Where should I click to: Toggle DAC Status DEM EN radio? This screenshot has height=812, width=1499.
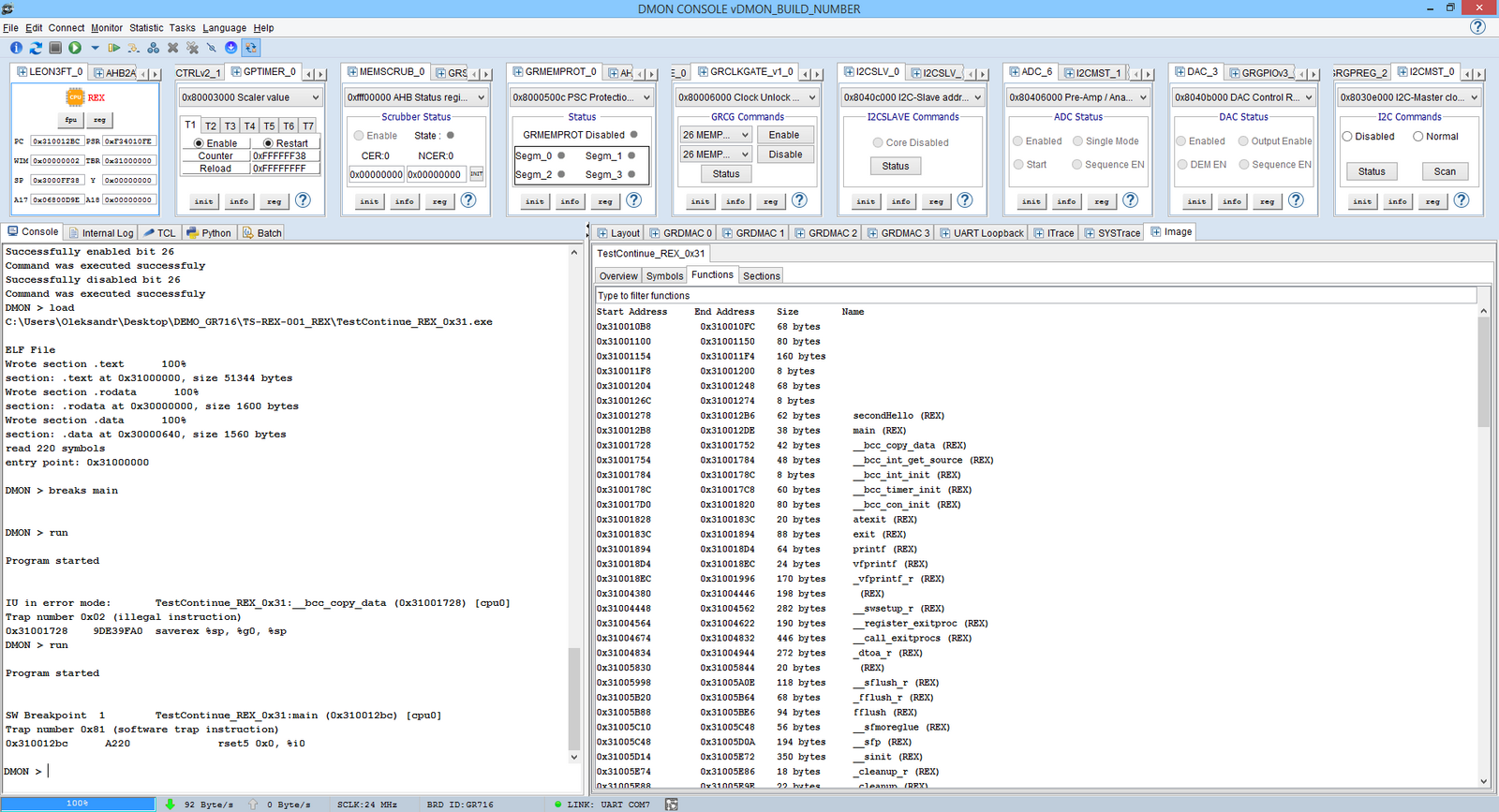click(x=1181, y=165)
